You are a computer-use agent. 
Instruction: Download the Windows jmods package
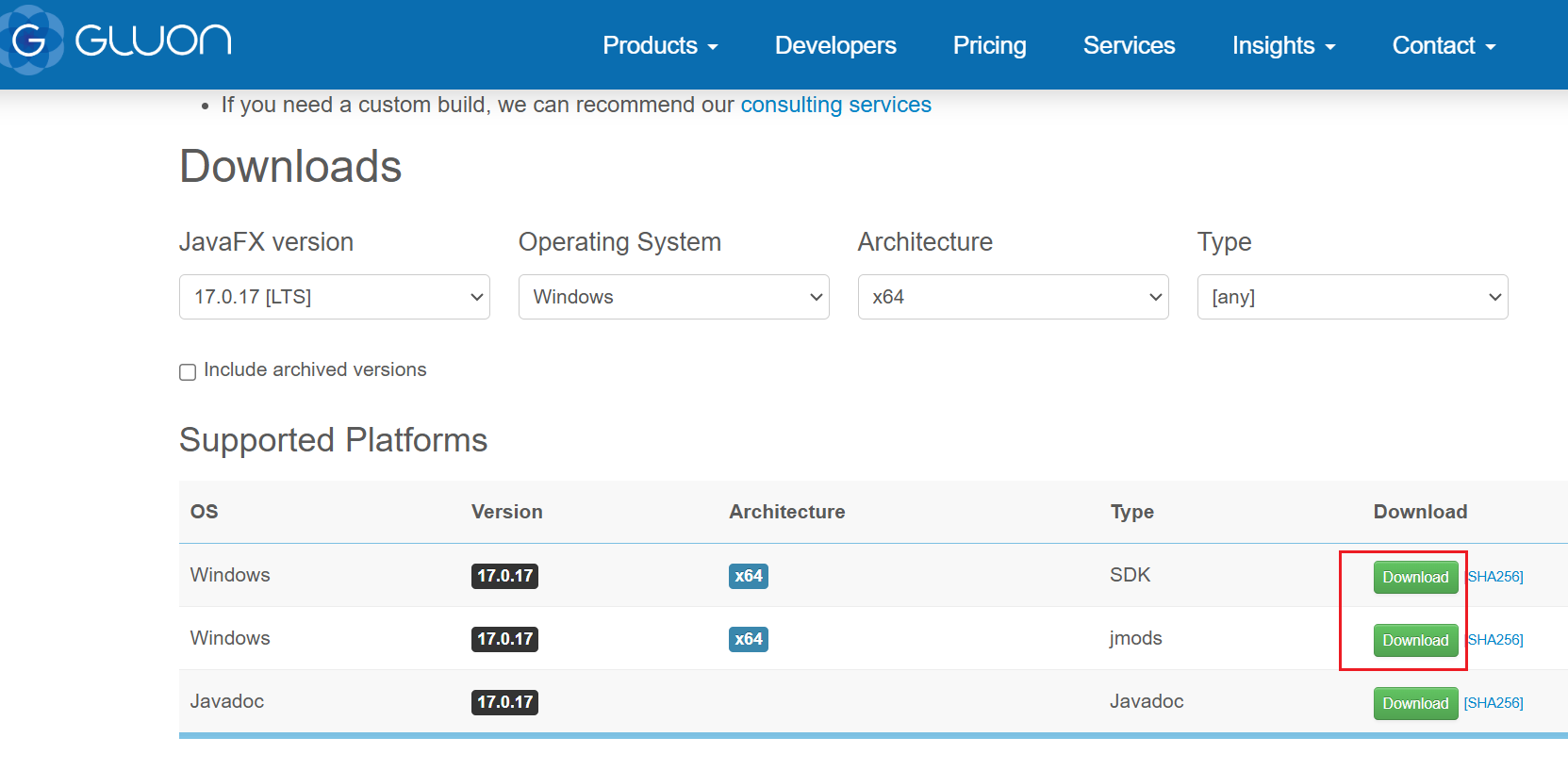pyautogui.click(x=1415, y=640)
